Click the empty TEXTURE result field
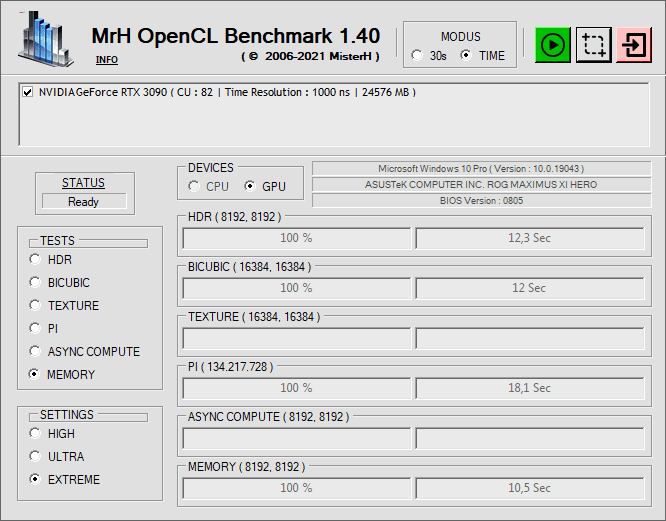This screenshot has width=666, height=521. click(530, 338)
